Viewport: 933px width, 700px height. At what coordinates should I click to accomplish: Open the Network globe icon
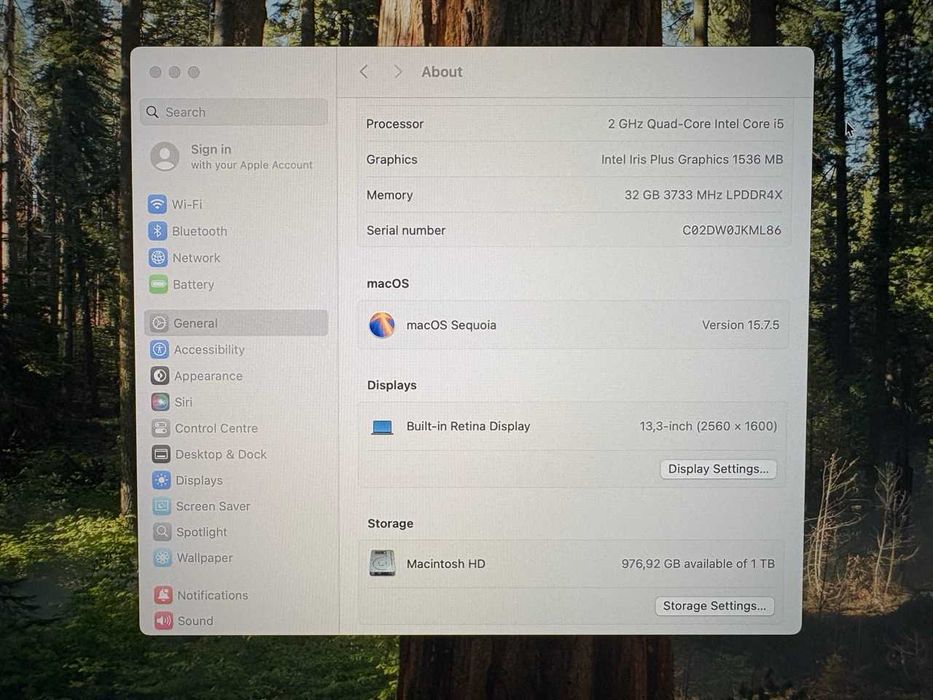[158, 258]
